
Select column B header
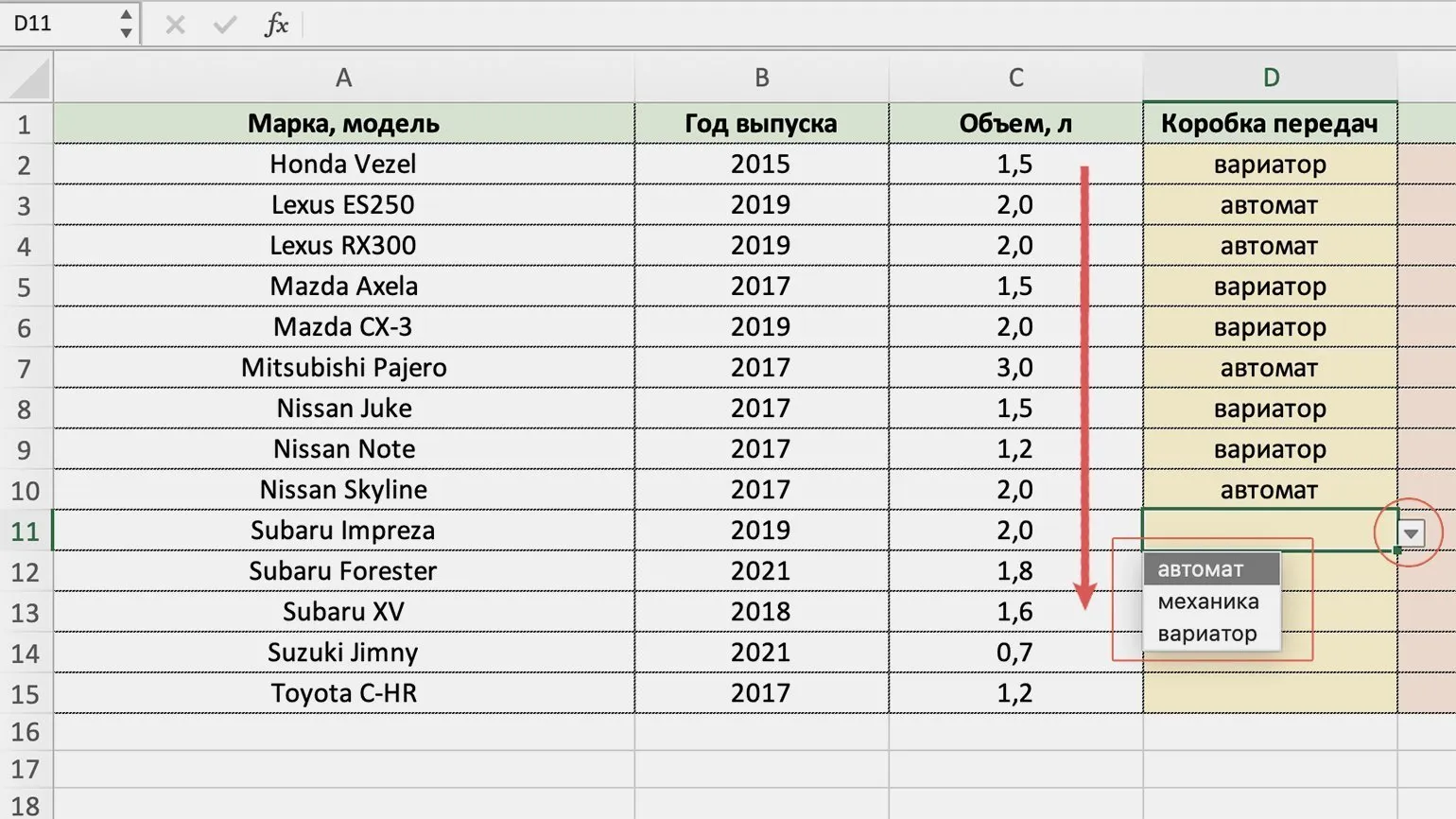tap(761, 78)
